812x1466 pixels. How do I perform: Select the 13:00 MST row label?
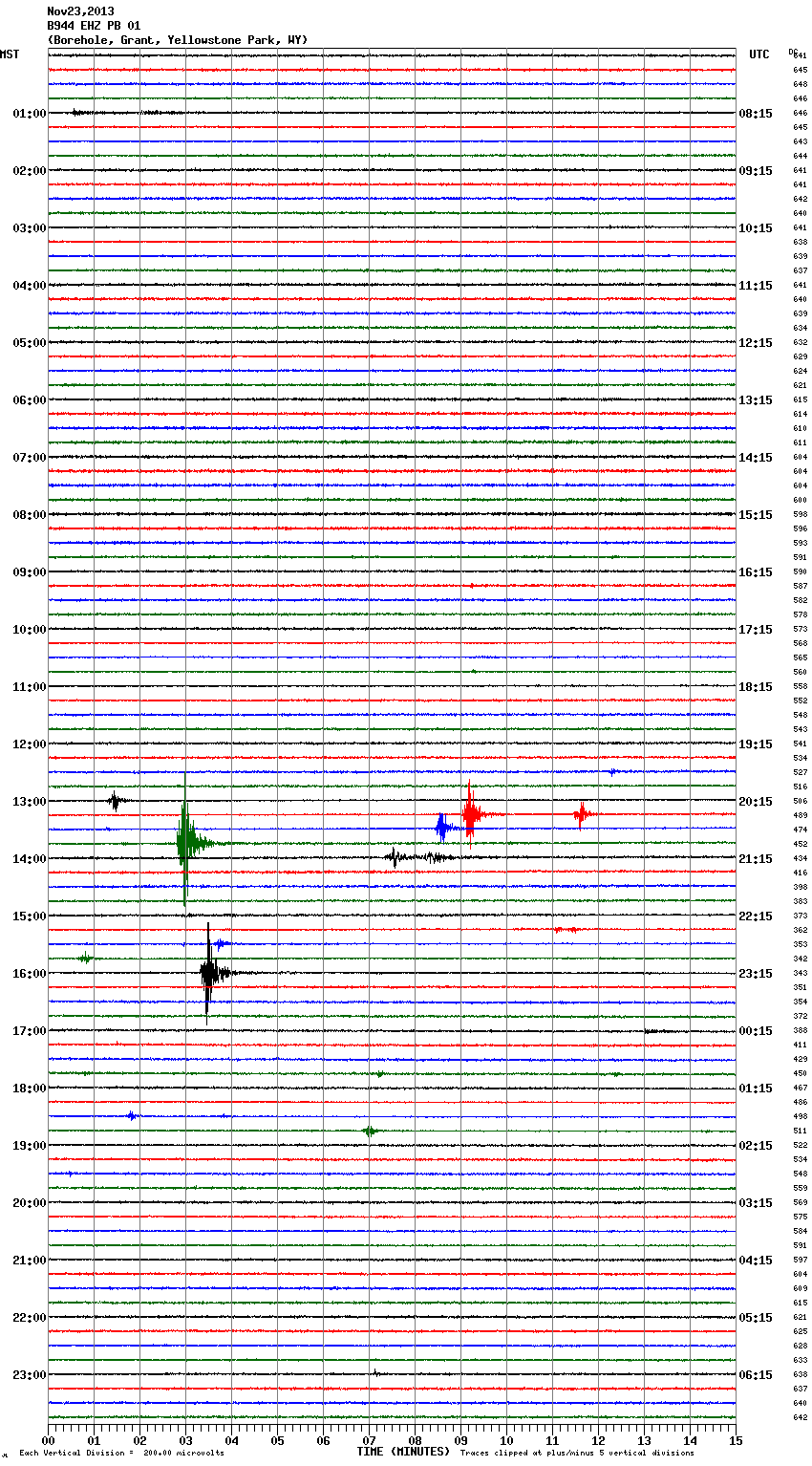pos(29,802)
